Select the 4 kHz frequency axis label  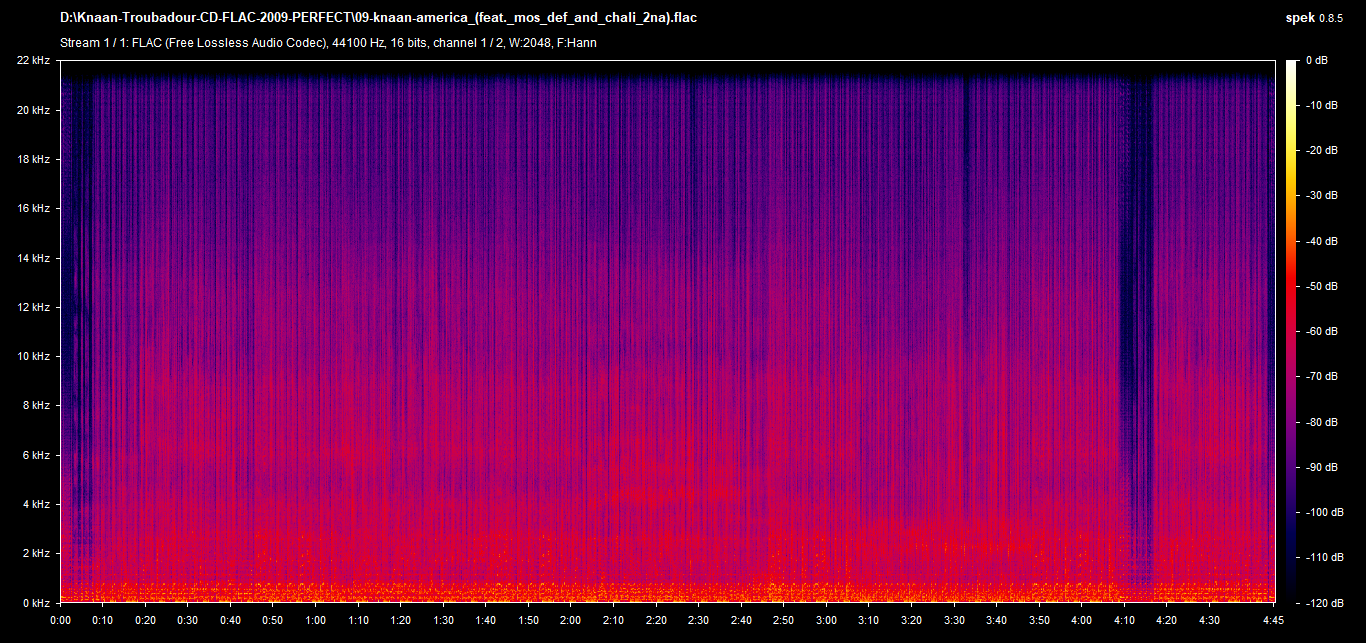click(x=35, y=505)
